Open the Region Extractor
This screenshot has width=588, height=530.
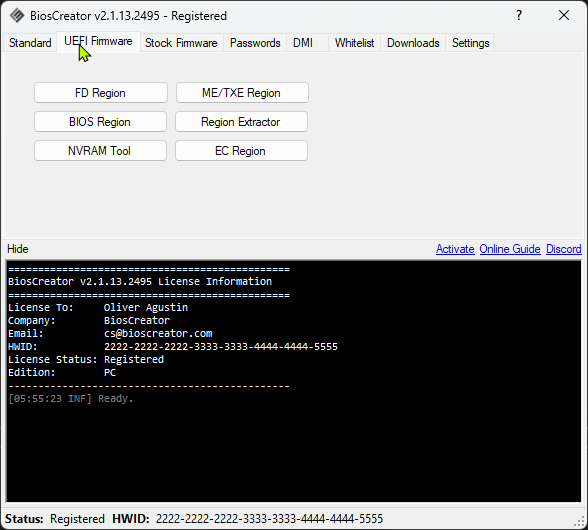(241, 122)
